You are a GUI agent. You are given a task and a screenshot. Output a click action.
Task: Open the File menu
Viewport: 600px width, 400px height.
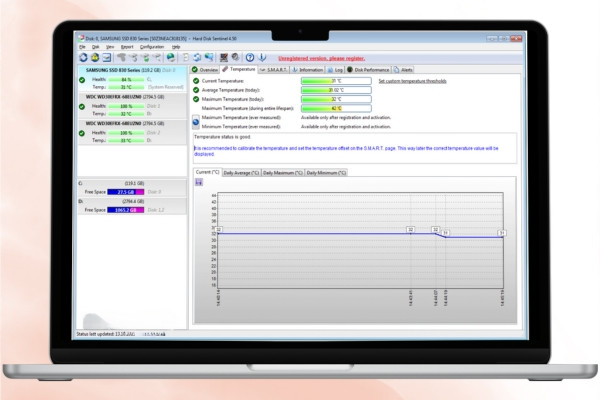(x=82, y=47)
